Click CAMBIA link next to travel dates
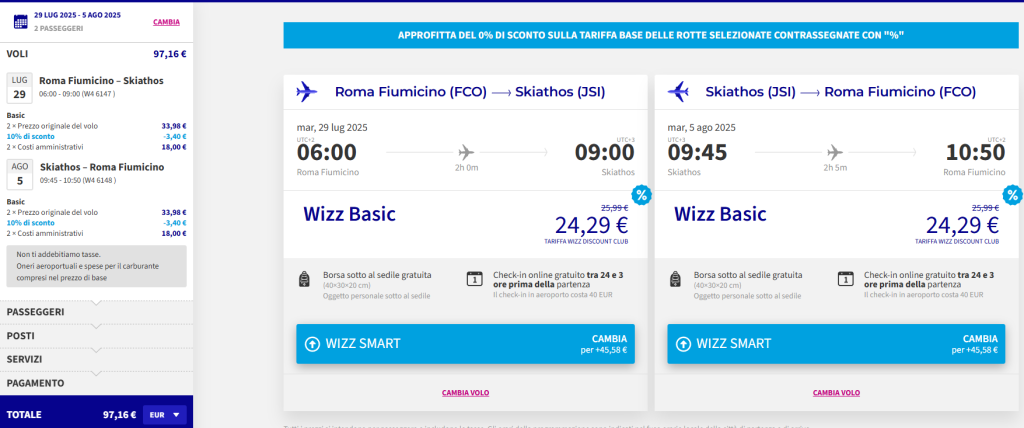The image size is (1024, 428). coord(167,22)
